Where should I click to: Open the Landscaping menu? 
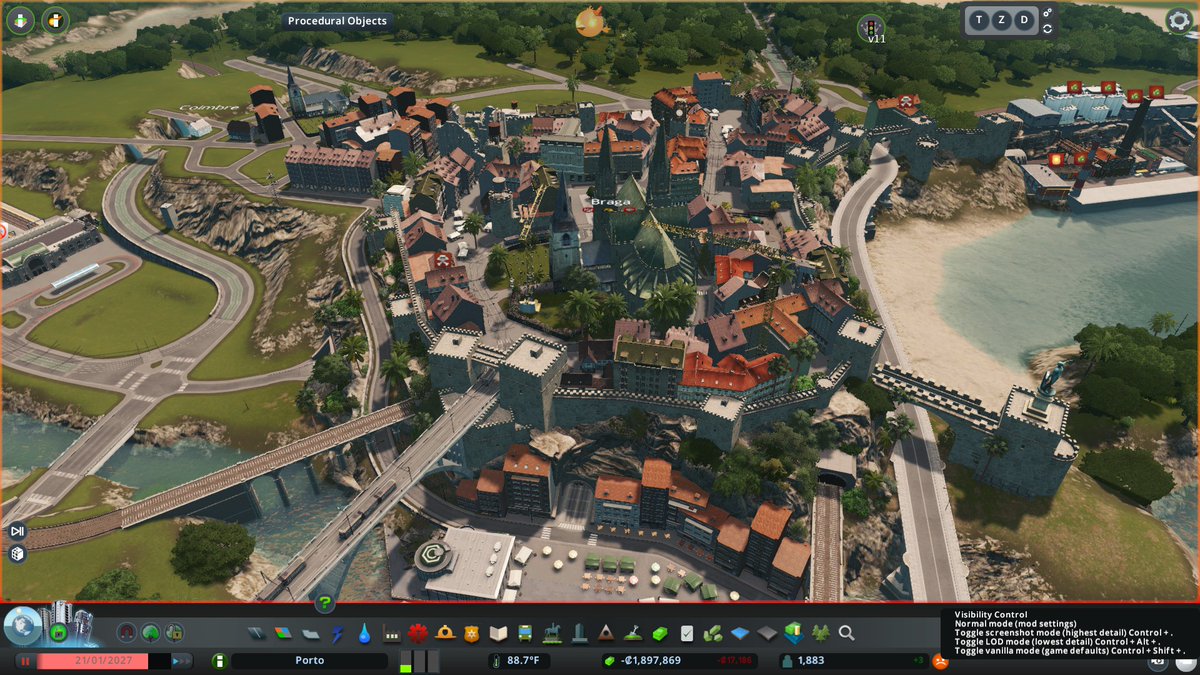coord(633,633)
